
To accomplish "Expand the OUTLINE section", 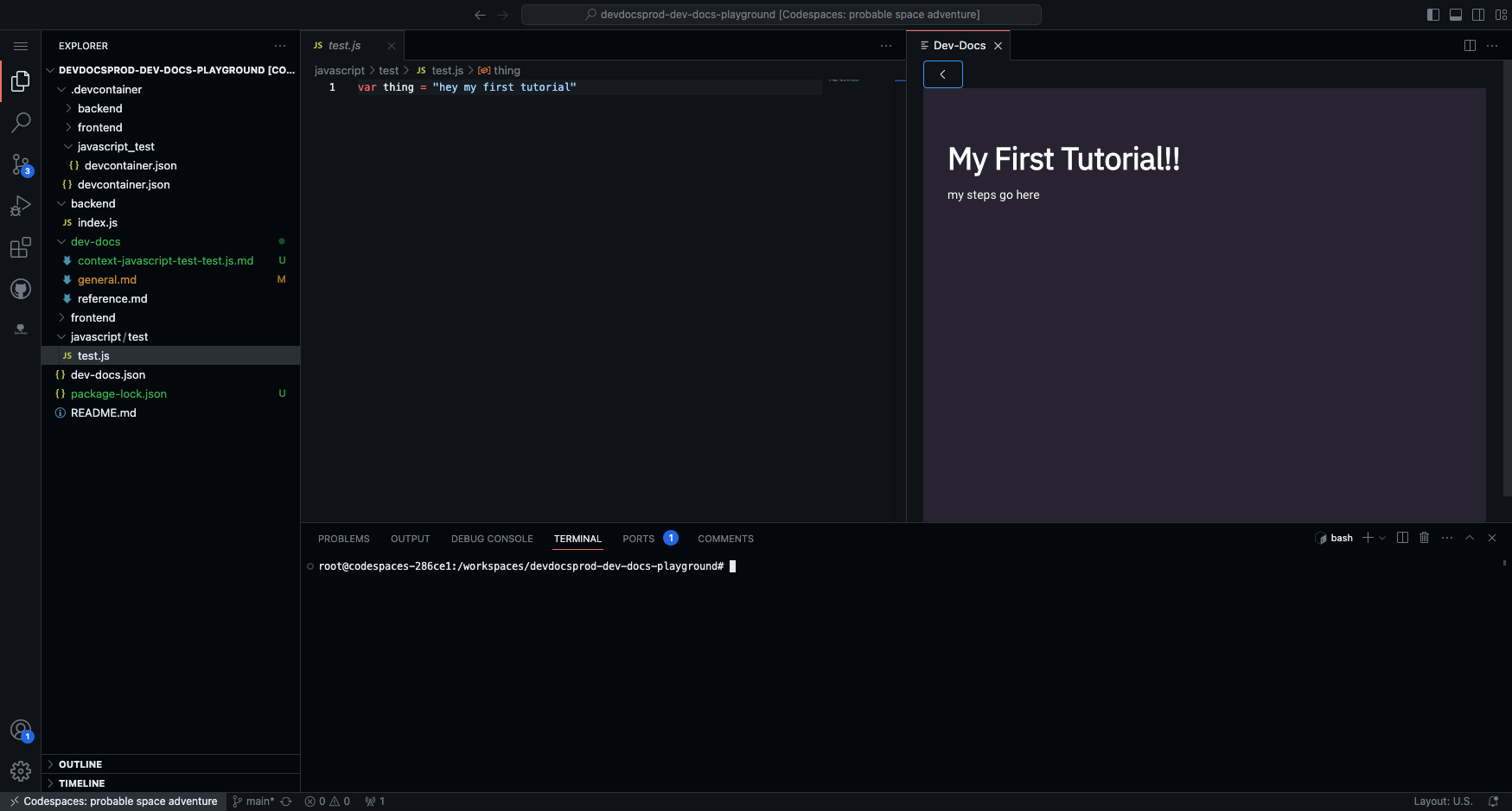I will (x=80, y=764).
